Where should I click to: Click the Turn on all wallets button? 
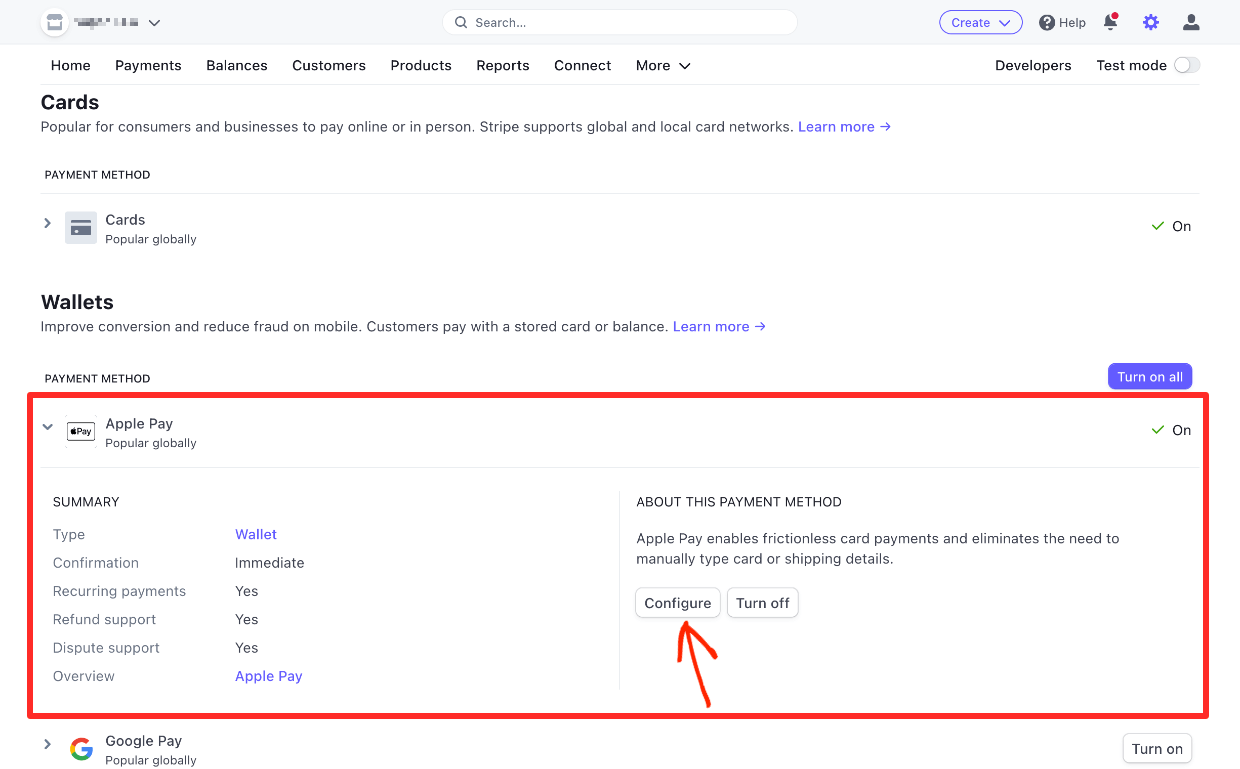(1150, 376)
